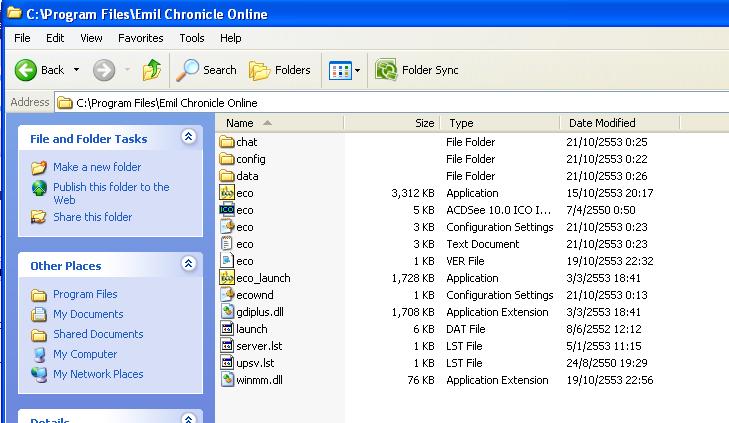
Task: Click the grey Forward arrow icon
Action: [104, 70]
